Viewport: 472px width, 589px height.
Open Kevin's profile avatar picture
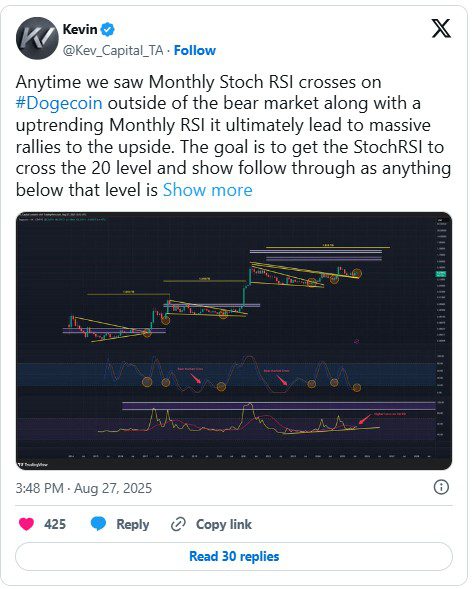(37, 38)
